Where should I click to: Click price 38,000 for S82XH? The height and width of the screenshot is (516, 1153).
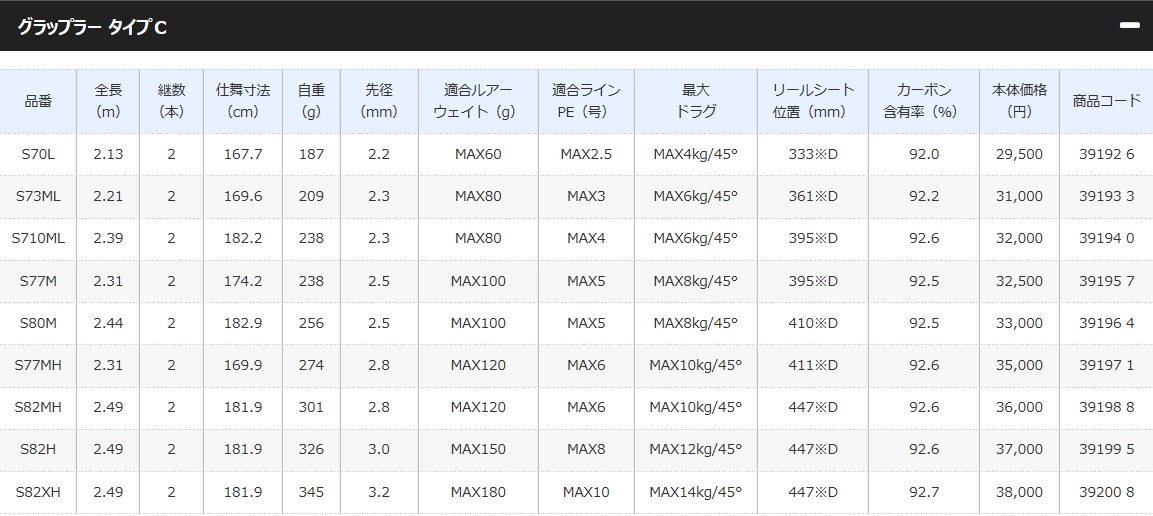click(x=1019, y=492)
